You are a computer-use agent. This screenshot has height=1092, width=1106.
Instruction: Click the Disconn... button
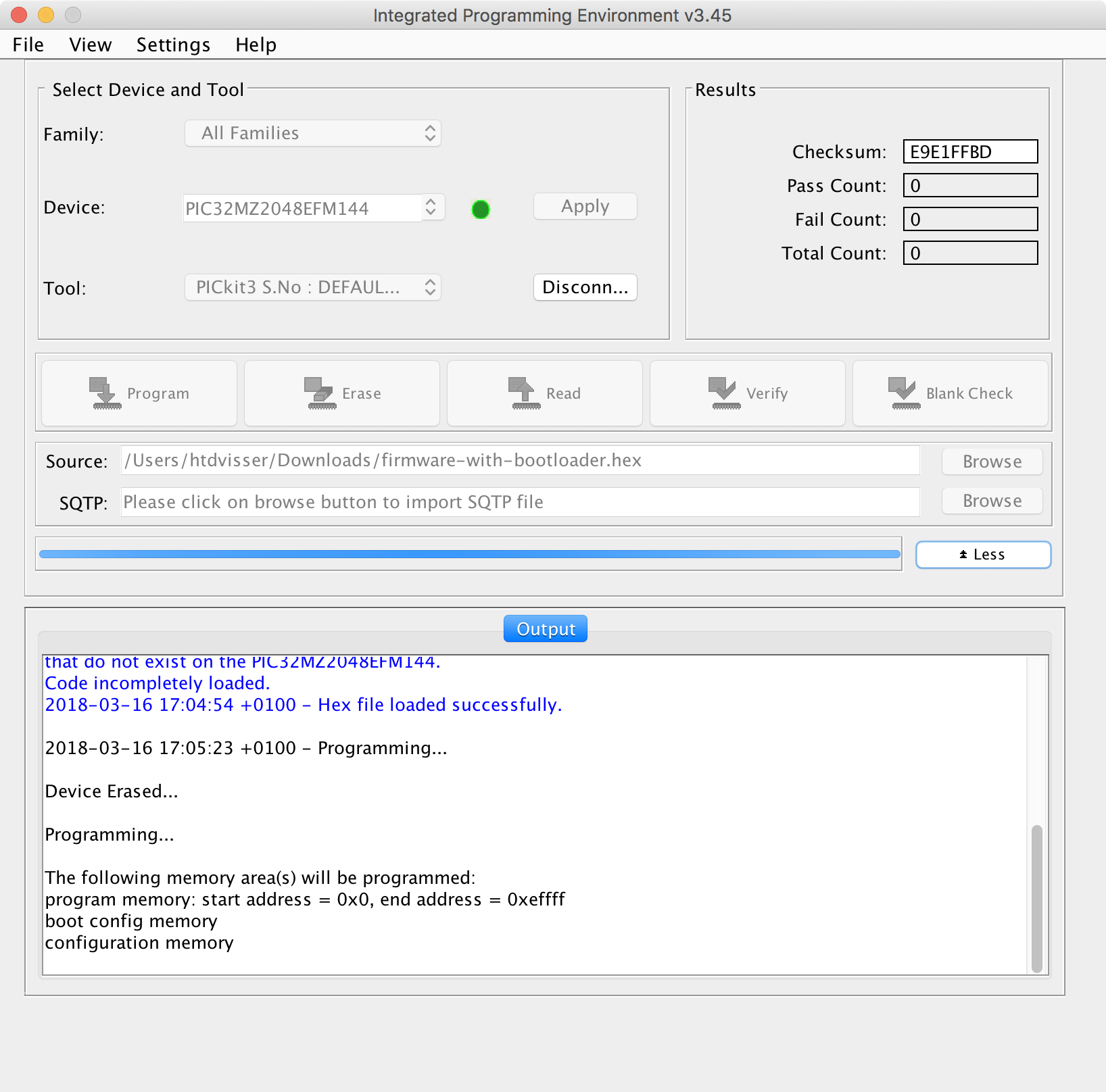tap(585, 287)
